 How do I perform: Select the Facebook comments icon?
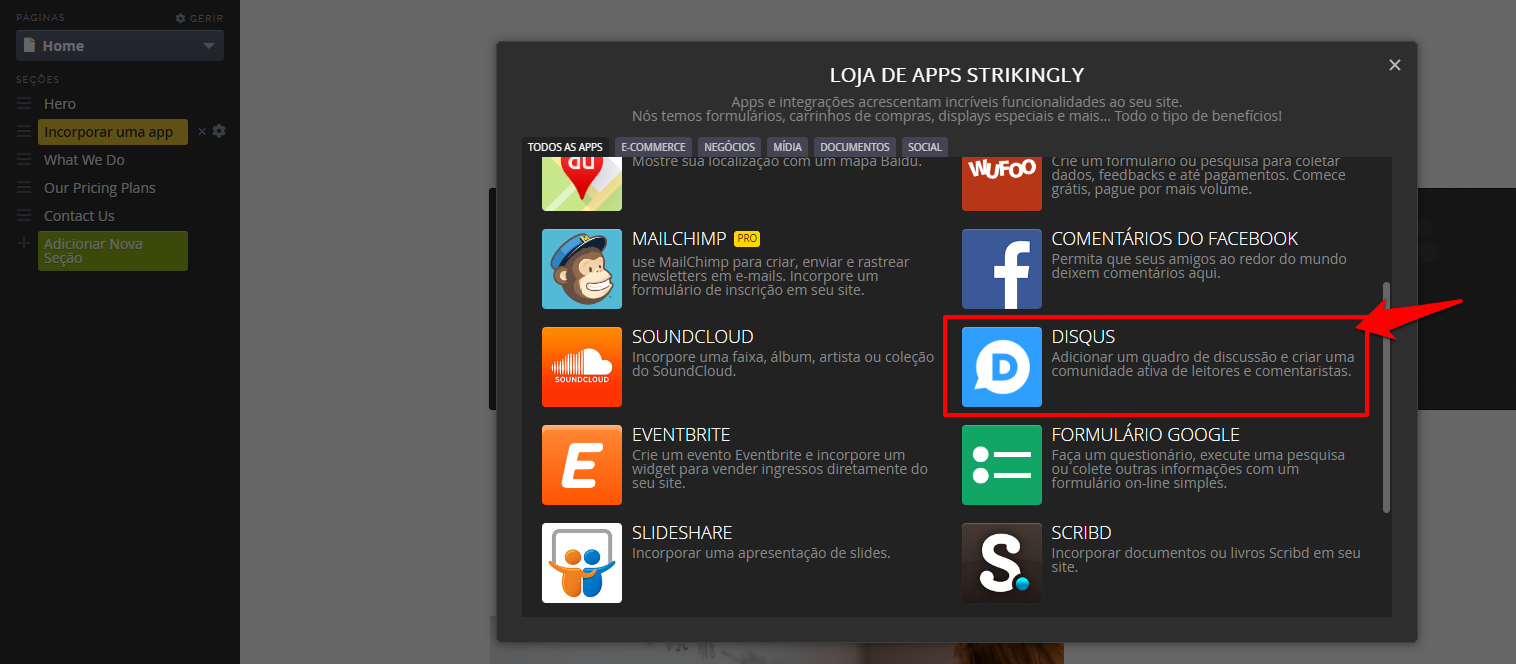pos(1002,269)
